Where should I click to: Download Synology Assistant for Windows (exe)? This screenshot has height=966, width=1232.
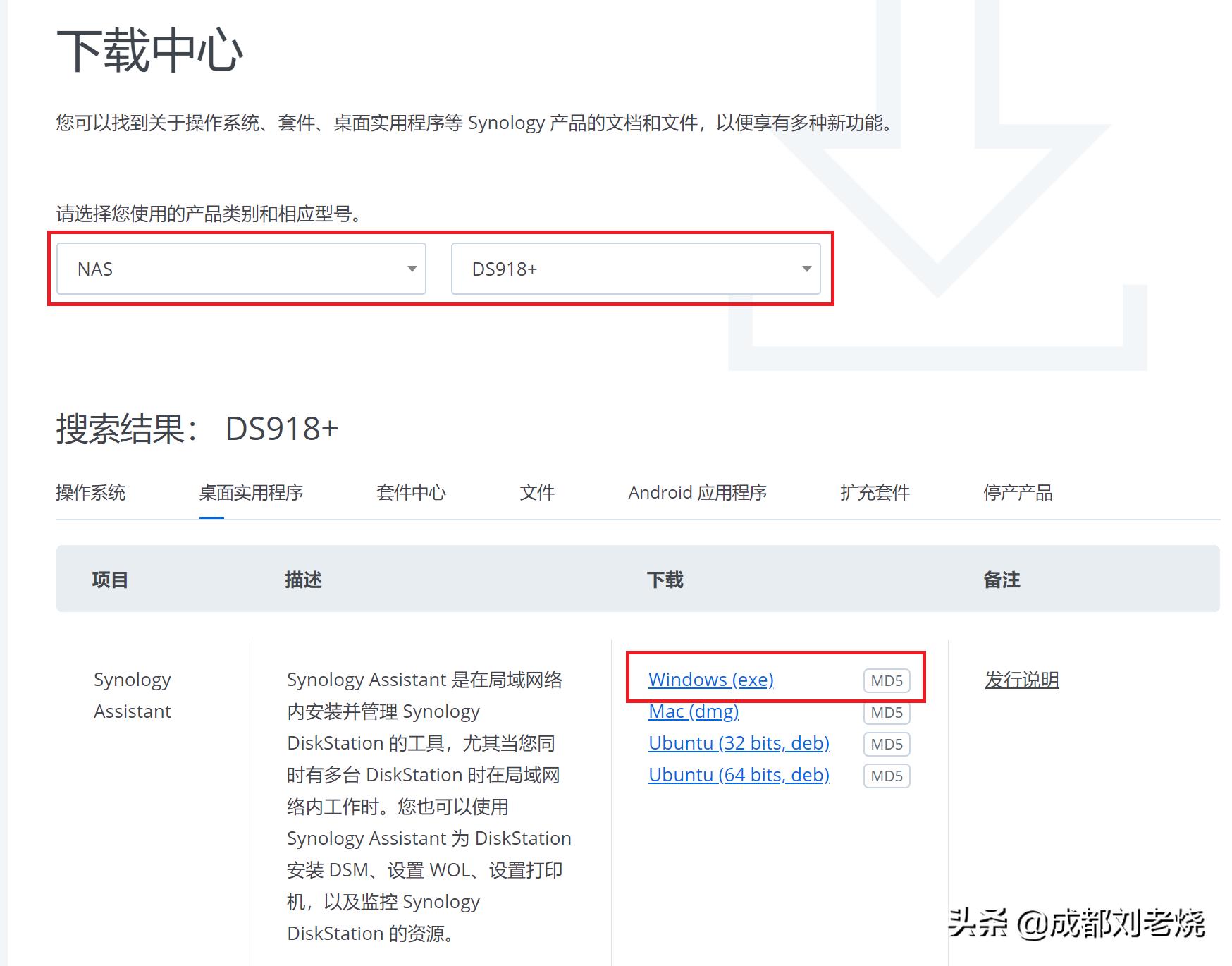click(x=710, y=679)
